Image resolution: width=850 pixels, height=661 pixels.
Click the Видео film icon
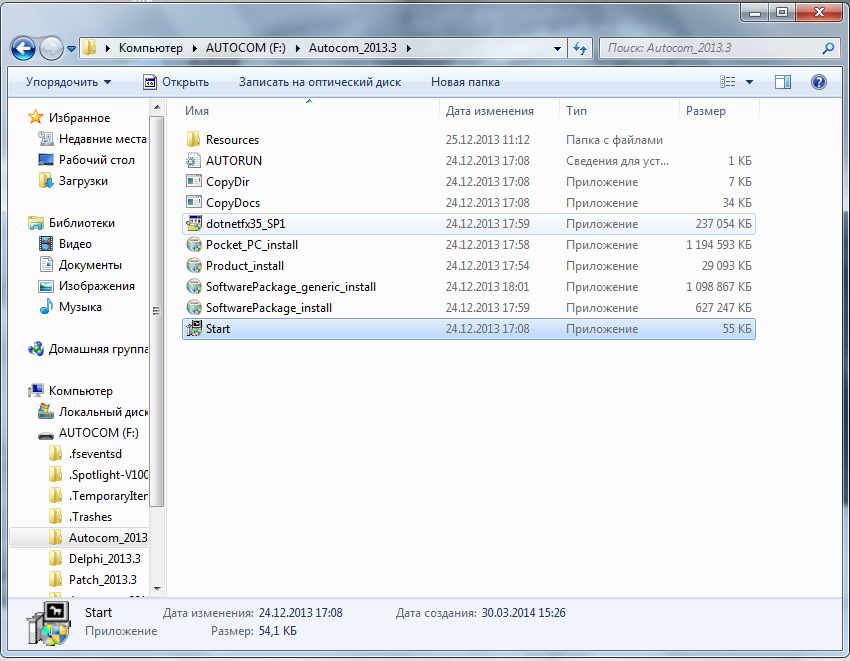pos(46,243)
